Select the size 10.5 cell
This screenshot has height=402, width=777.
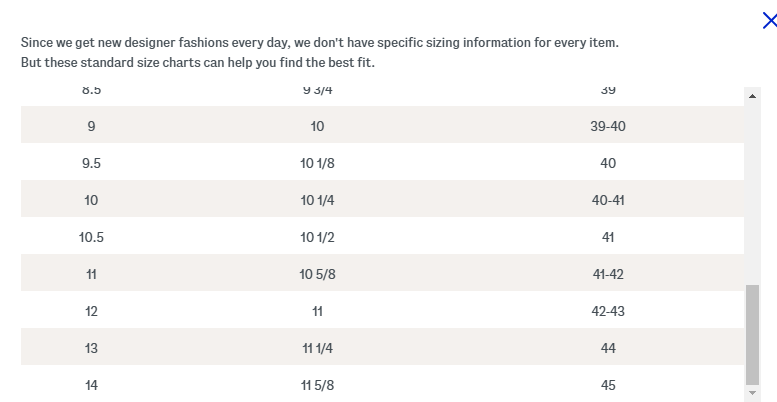coord(92,237)
